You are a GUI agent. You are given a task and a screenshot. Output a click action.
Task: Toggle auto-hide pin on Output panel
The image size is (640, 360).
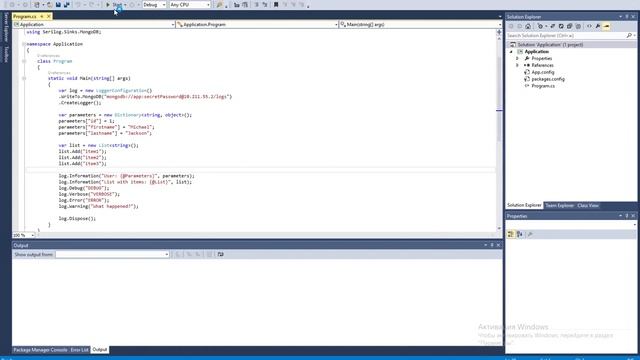pyautogui.click(x=492, y=245)
